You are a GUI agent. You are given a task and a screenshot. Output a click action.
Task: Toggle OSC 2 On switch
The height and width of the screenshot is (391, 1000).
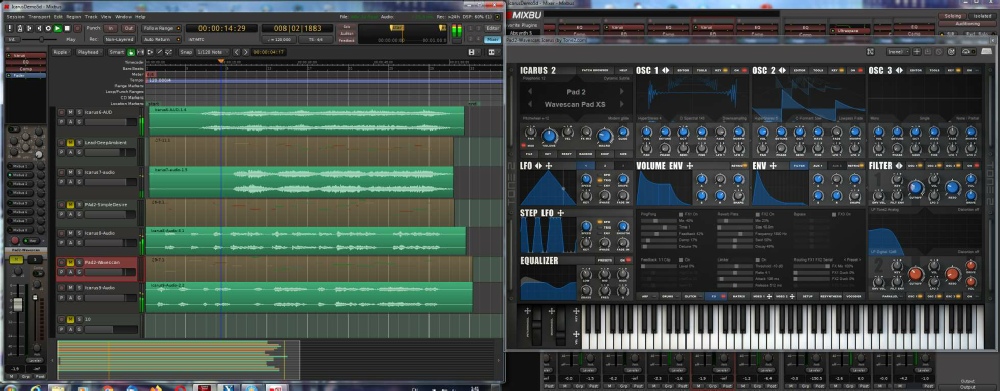point(856,70)
